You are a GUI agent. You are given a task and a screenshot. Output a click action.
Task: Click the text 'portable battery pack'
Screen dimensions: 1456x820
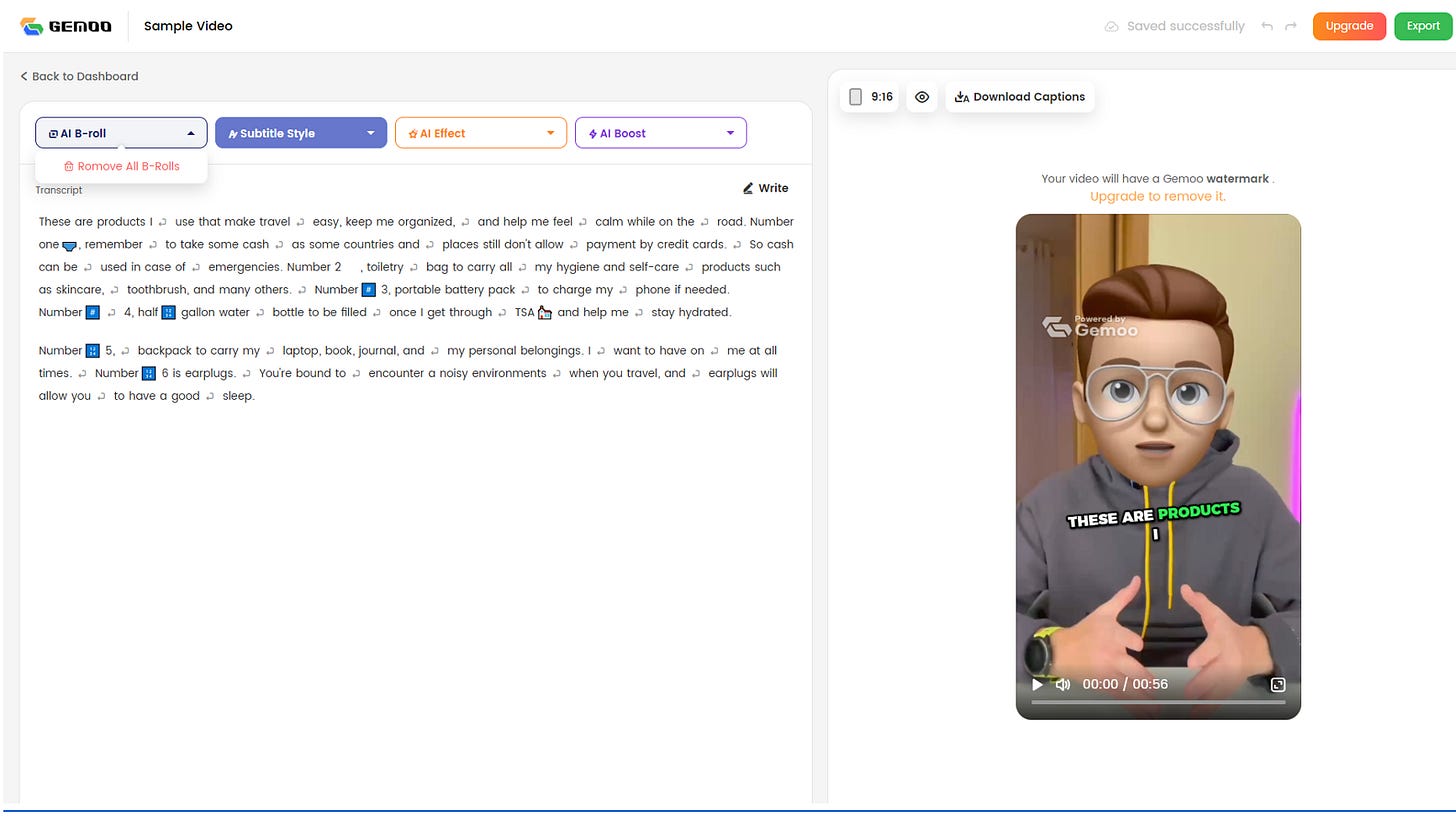[455, 290]
